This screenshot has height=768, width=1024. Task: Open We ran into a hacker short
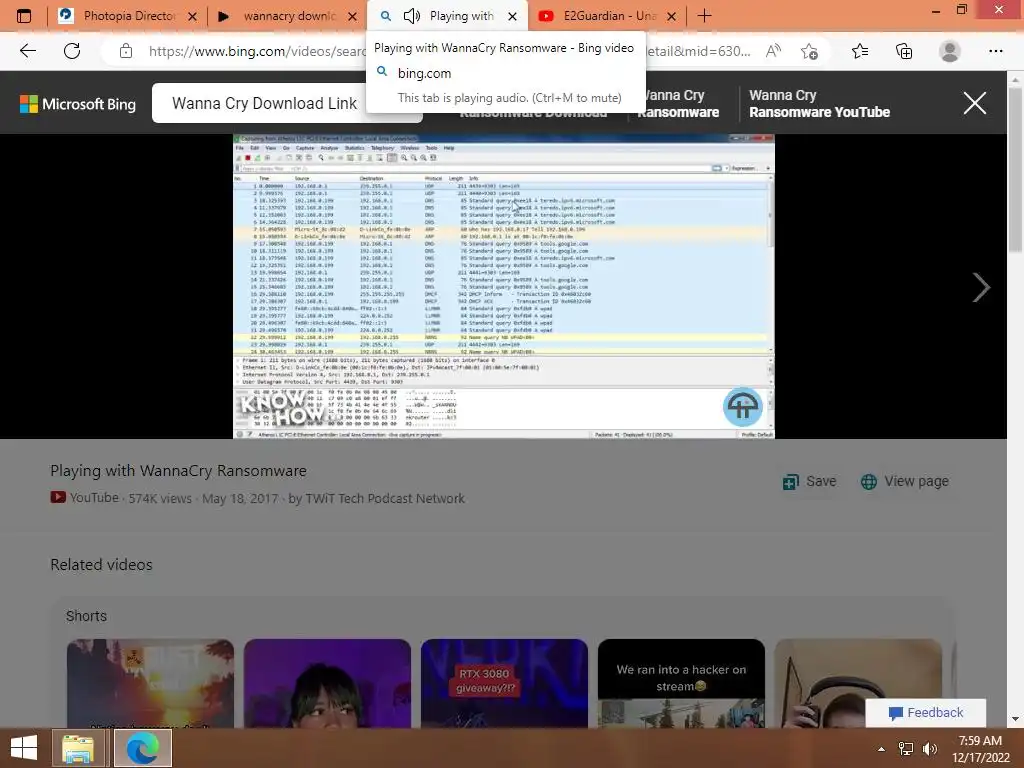[681, 683]
